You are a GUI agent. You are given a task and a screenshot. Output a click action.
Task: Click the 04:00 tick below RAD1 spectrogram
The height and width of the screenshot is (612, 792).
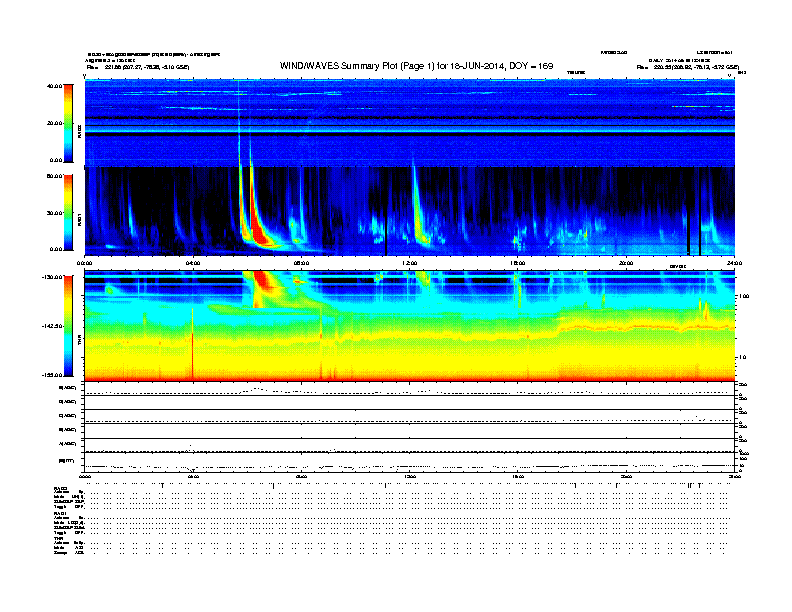pos(193,263)
